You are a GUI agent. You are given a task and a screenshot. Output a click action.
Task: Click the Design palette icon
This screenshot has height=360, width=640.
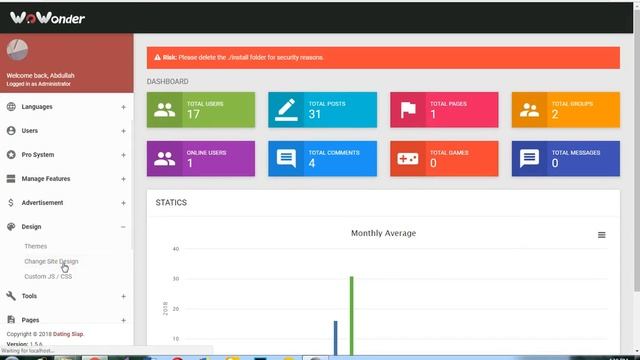click(11, 227)
